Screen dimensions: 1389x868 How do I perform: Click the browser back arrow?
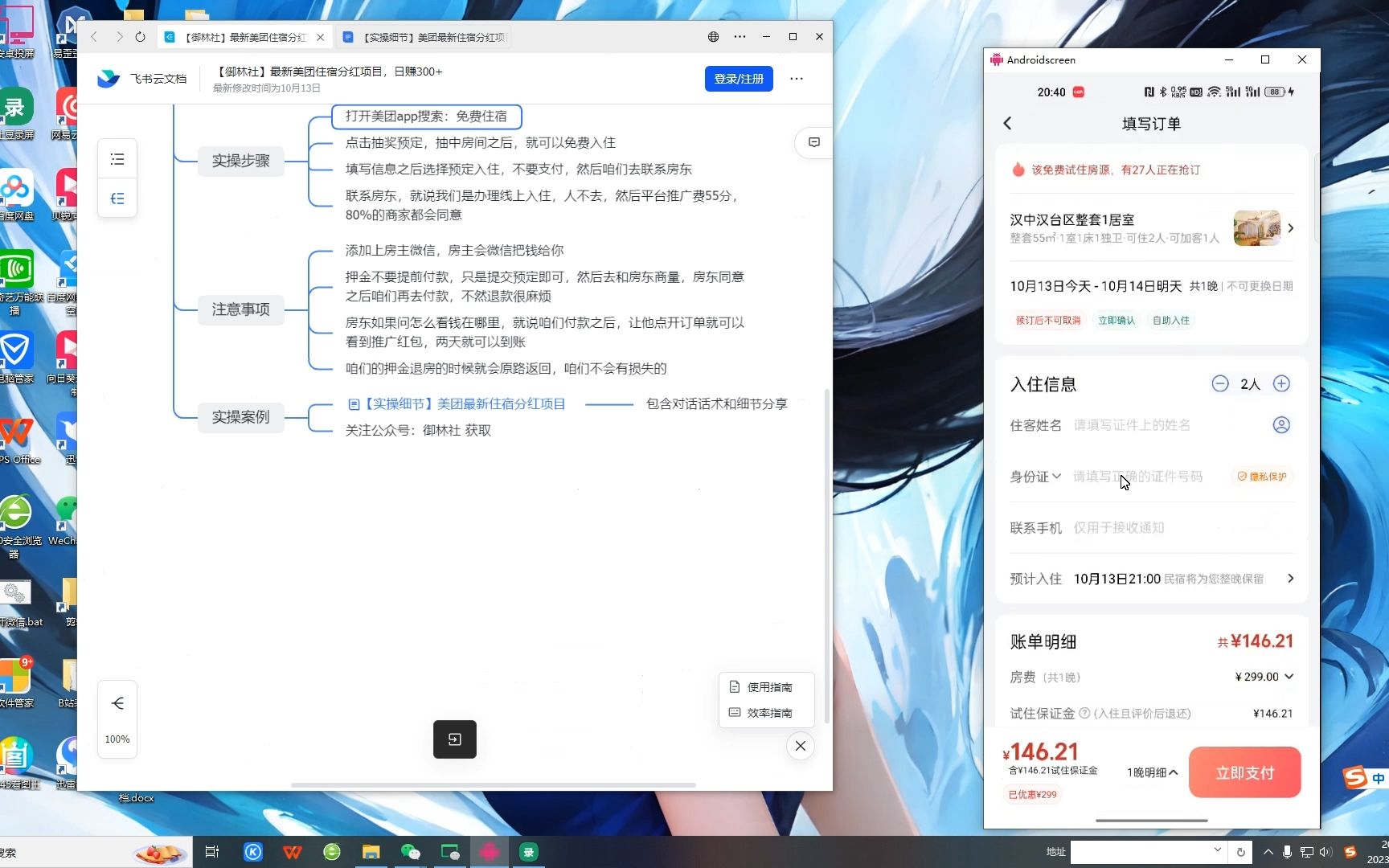click(x=94, y=37)
